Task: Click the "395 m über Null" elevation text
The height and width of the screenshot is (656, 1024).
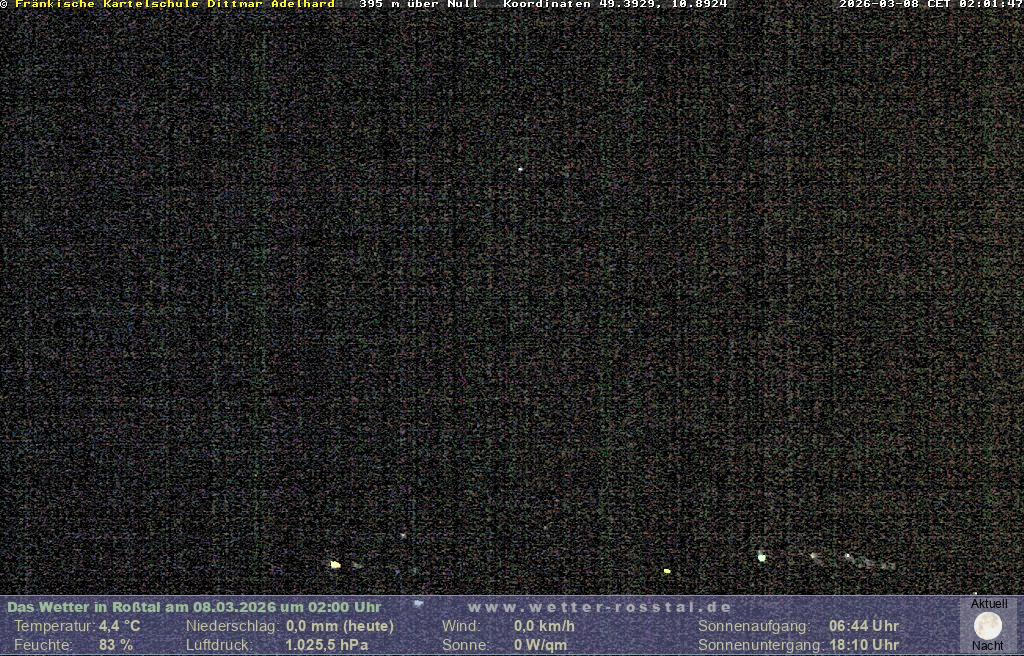Action: coord(419,4)
